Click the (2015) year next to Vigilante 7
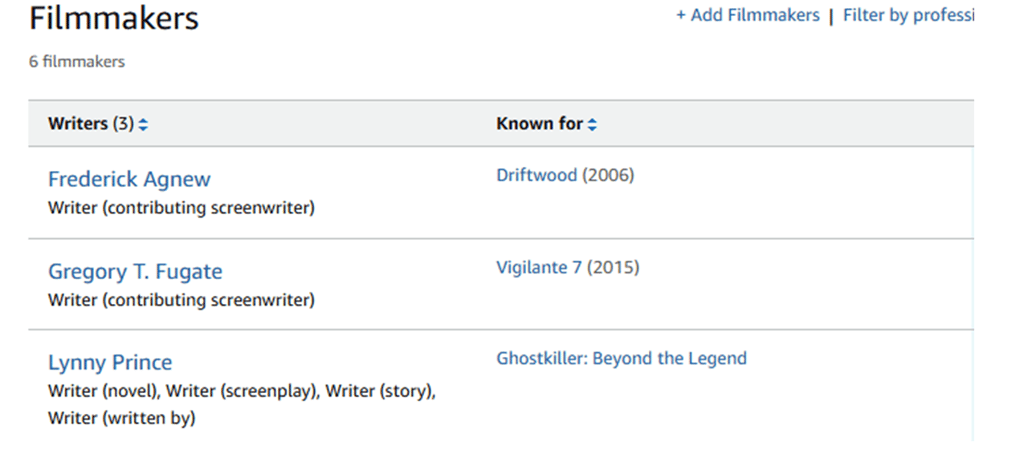The height and width of the screenshot is (454, 1024). (613, 267)
